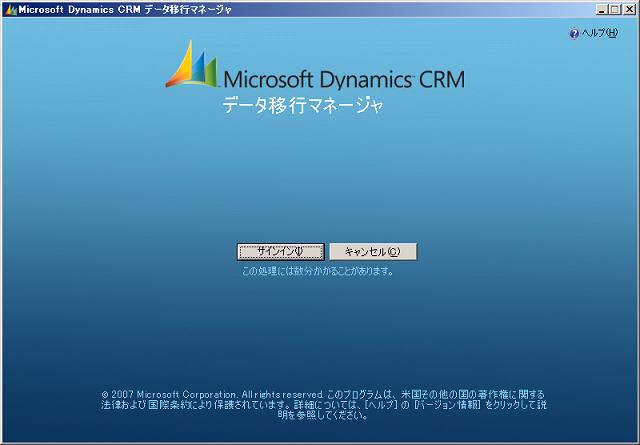Maximize the data migration manager window
Image resolution: width=640 pixels, height=445 pixels.
pyautogui.click(x=615, y=9)
